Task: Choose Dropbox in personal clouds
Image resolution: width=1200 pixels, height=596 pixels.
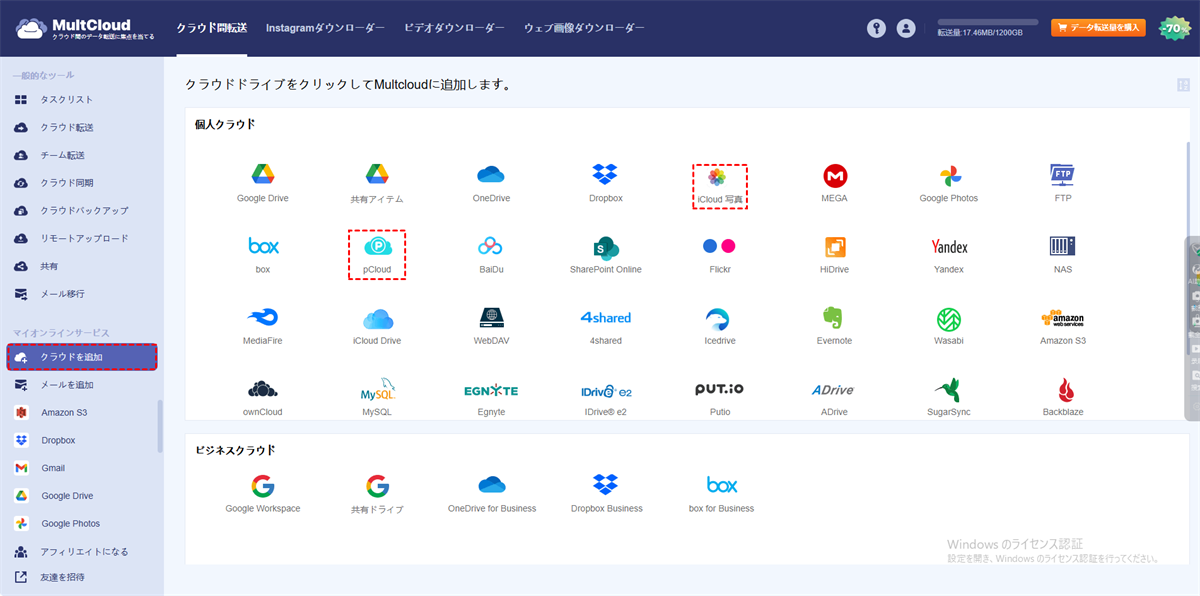Action: (605, 175)
